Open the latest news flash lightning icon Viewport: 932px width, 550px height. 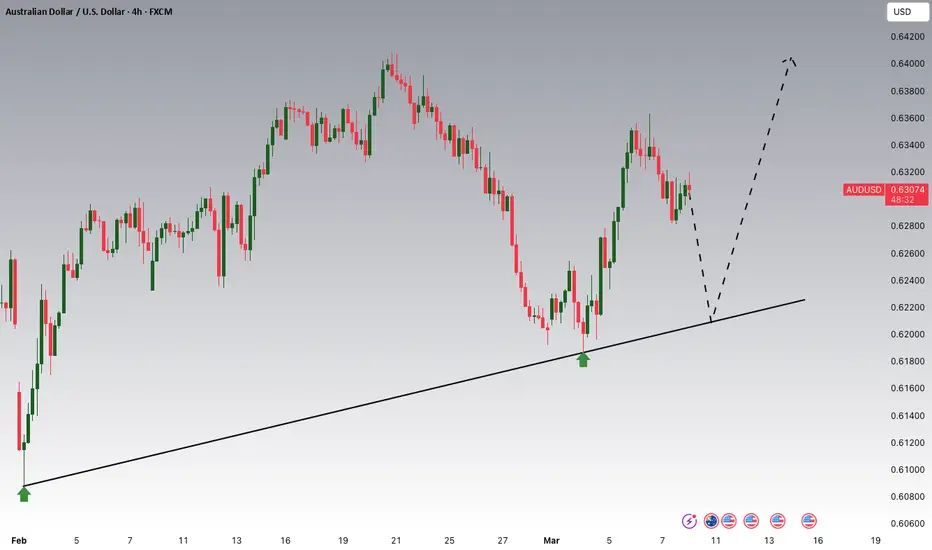pyautogui.click(x=689, y=521)
